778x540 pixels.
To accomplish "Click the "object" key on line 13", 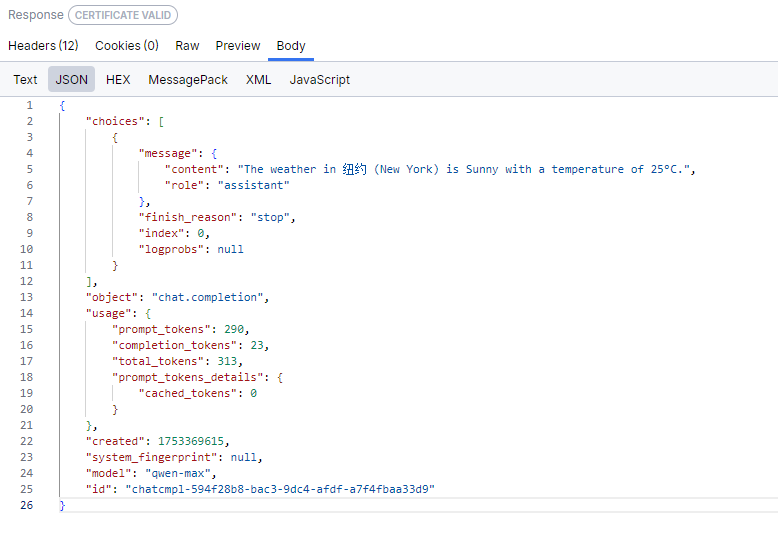I will pos(112,297).
